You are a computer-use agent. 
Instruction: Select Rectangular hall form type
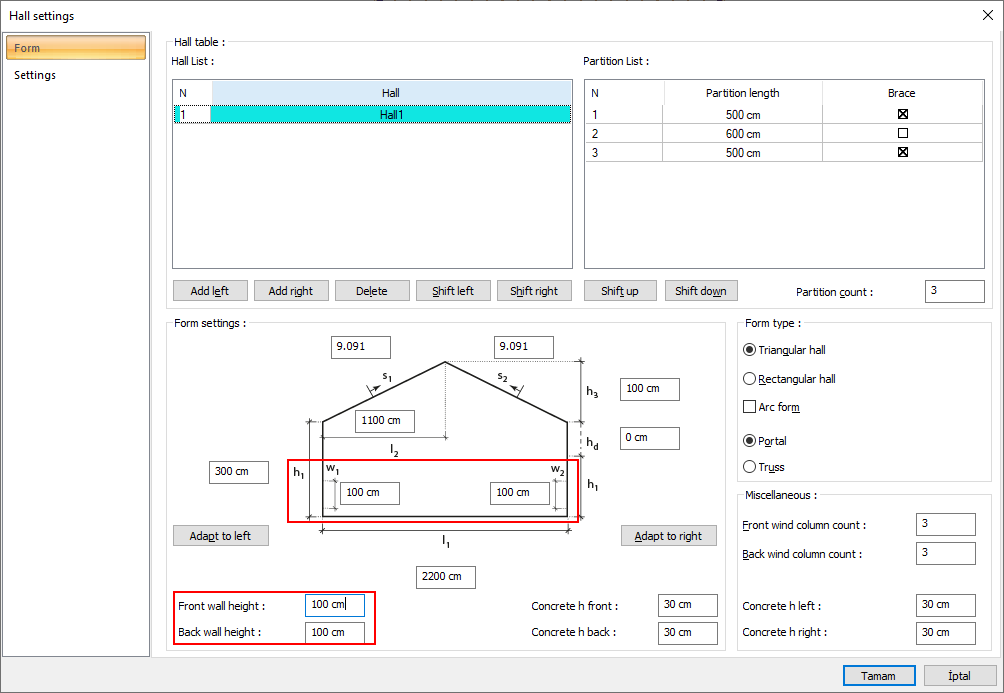click(750, 379)
